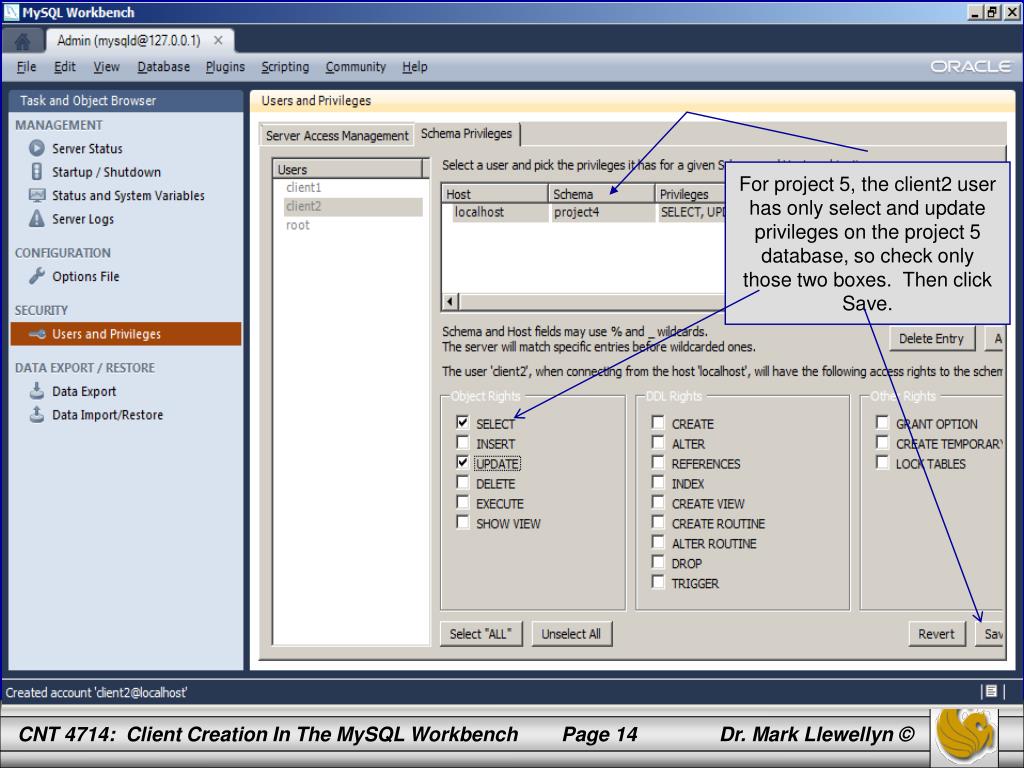Image resolution: width=1024 pixels, height=768 pixels.
Task: Check the REFERENCES checkbox
Action: coord(658,462)
